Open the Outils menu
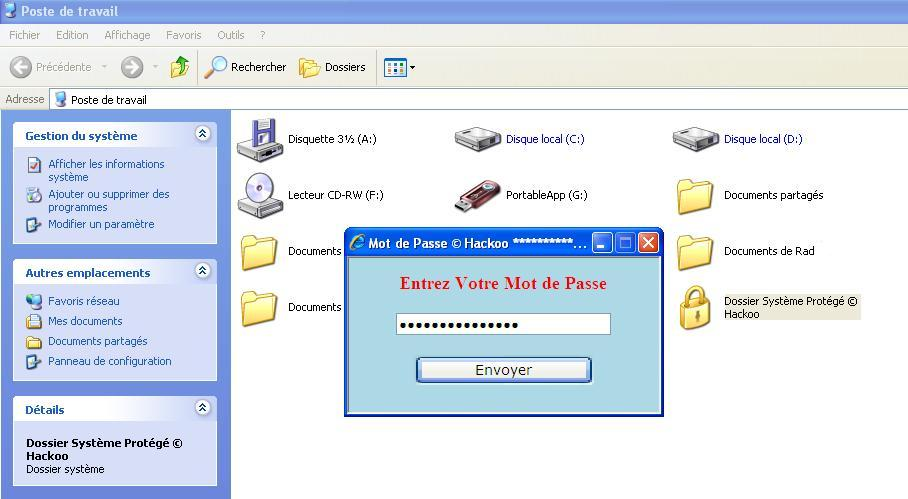 pos(230,35)
